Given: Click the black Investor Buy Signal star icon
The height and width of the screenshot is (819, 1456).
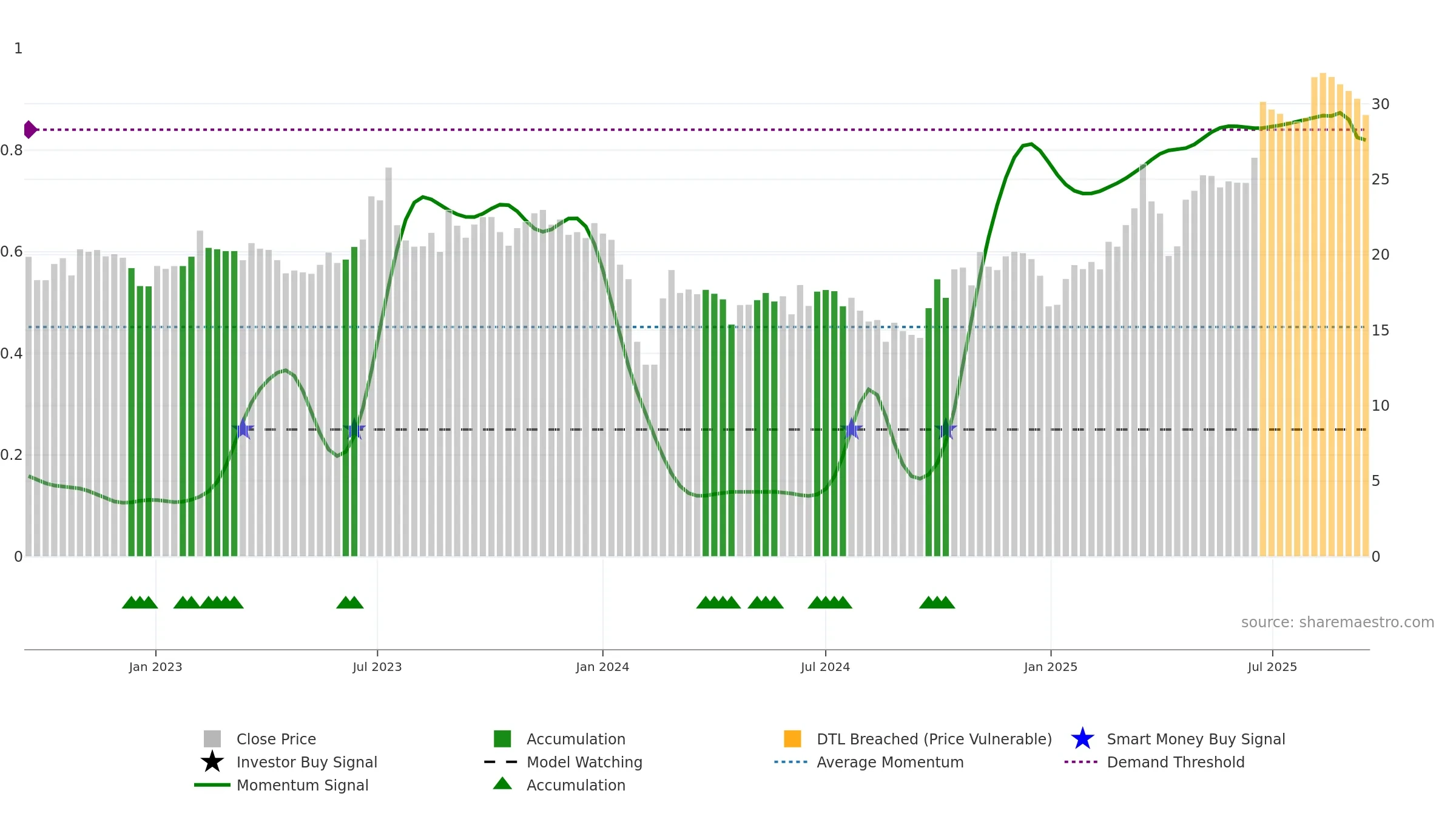Looking at the screenshot, I should click(212, 762).
